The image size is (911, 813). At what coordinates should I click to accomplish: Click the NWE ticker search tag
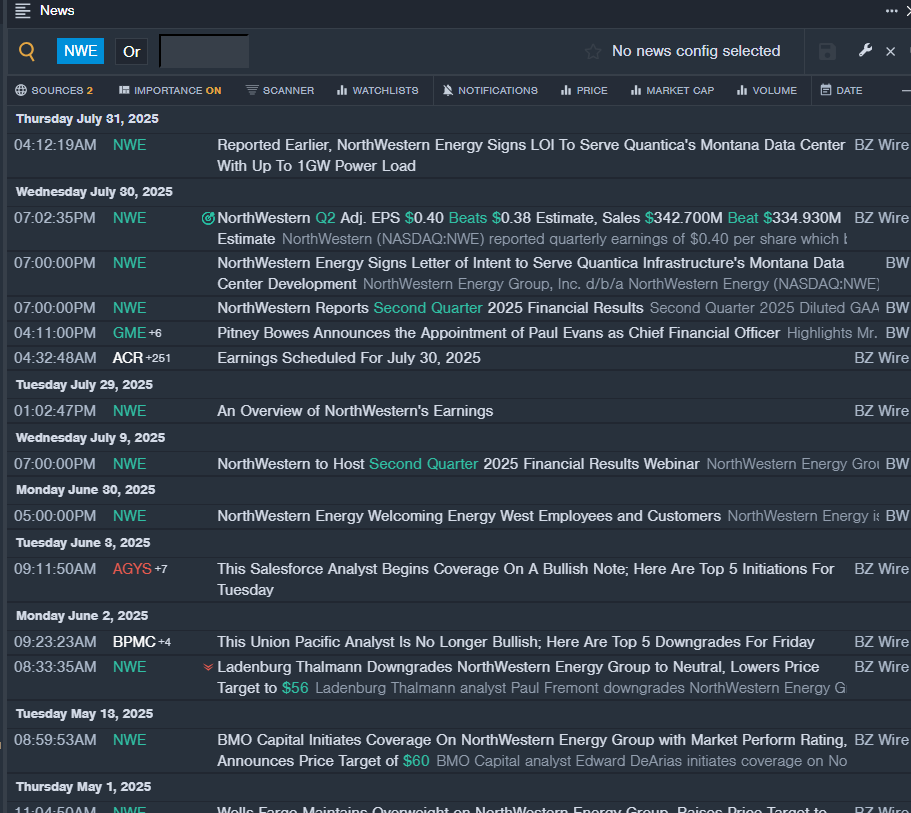pos(80,51)
